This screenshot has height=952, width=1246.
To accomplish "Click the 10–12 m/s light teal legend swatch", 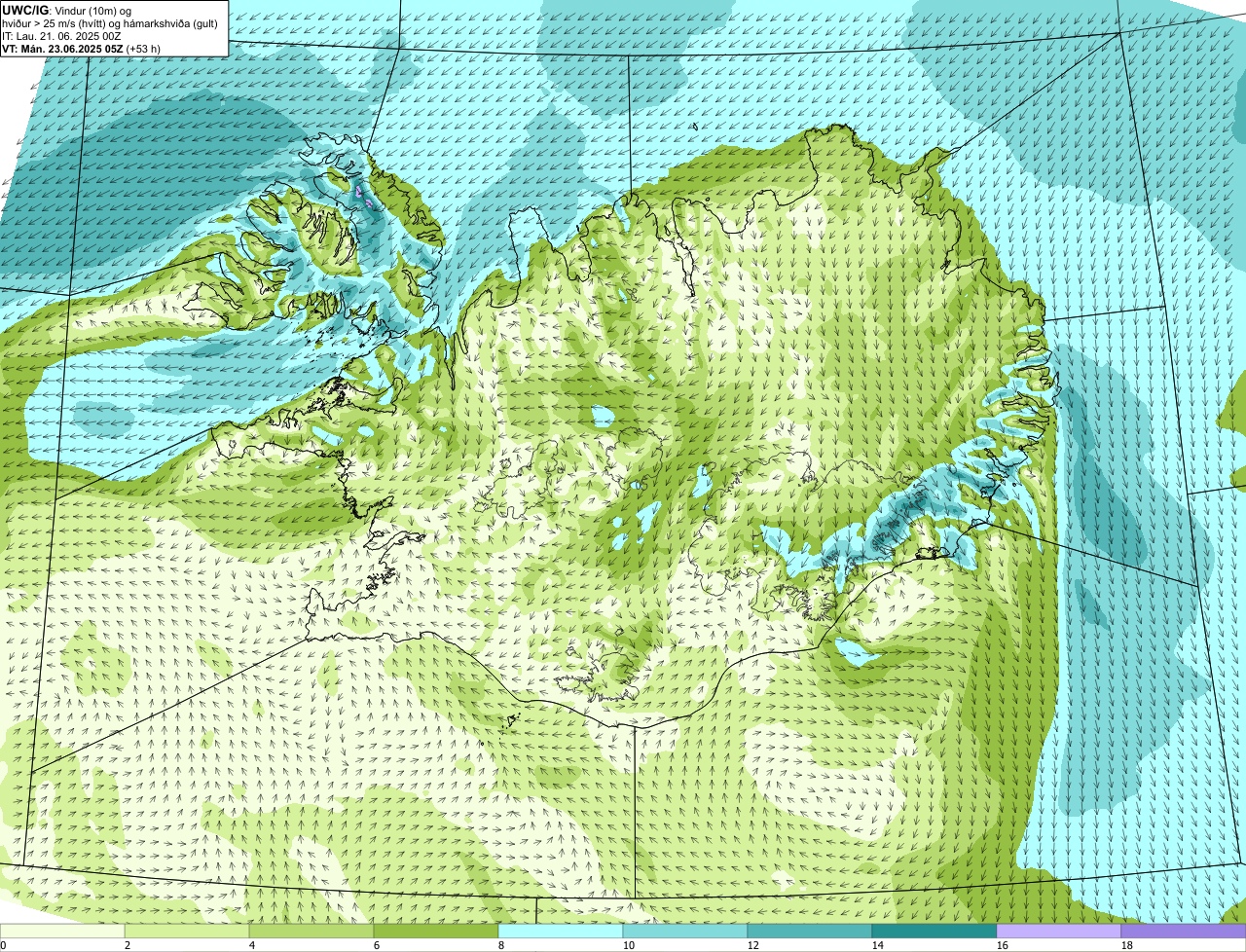I will tap(685, 931).
